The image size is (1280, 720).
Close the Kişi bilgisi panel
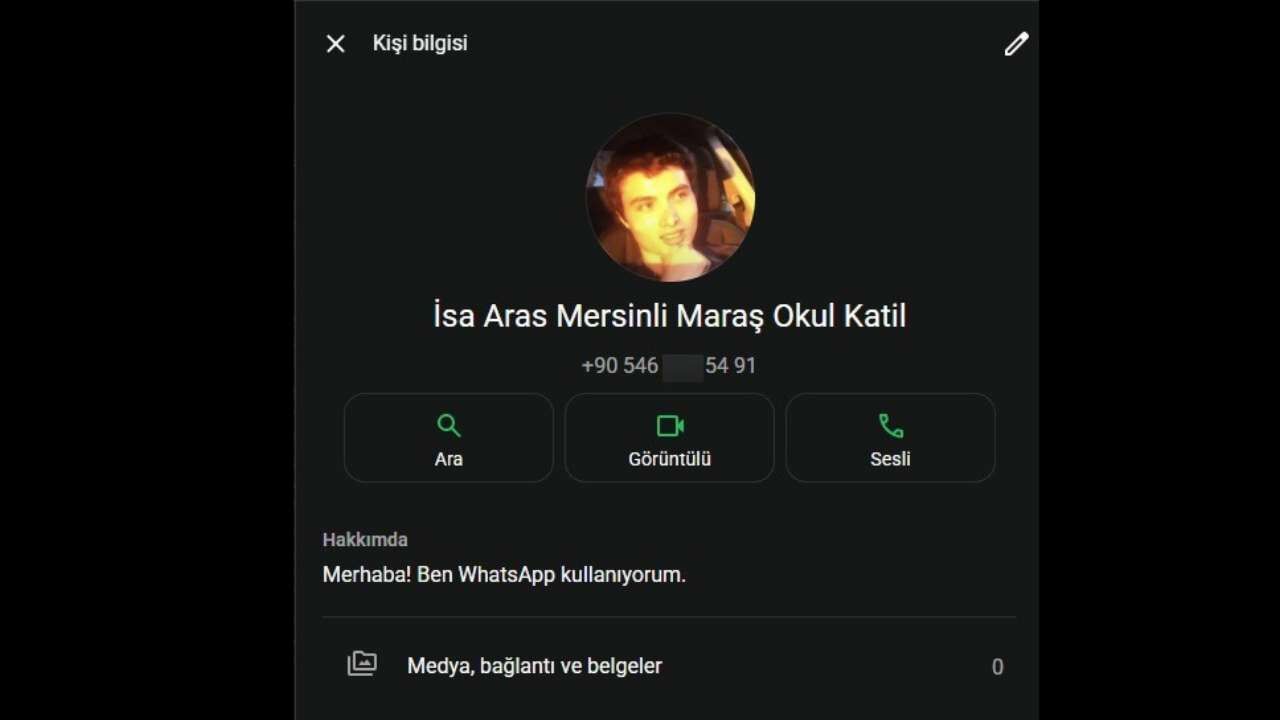[336, 44]
